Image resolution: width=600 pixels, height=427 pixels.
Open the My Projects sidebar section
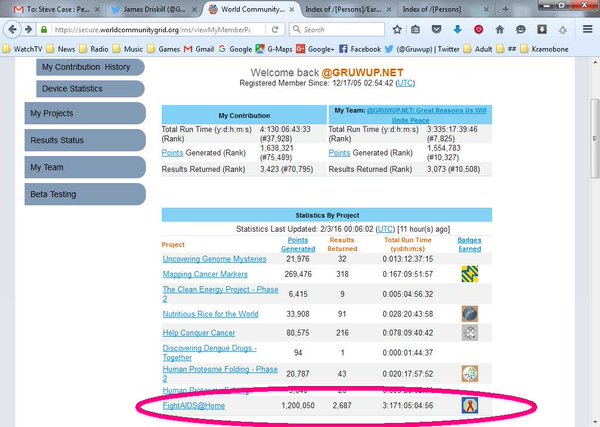pyautogui.click(x=85, y=113)
